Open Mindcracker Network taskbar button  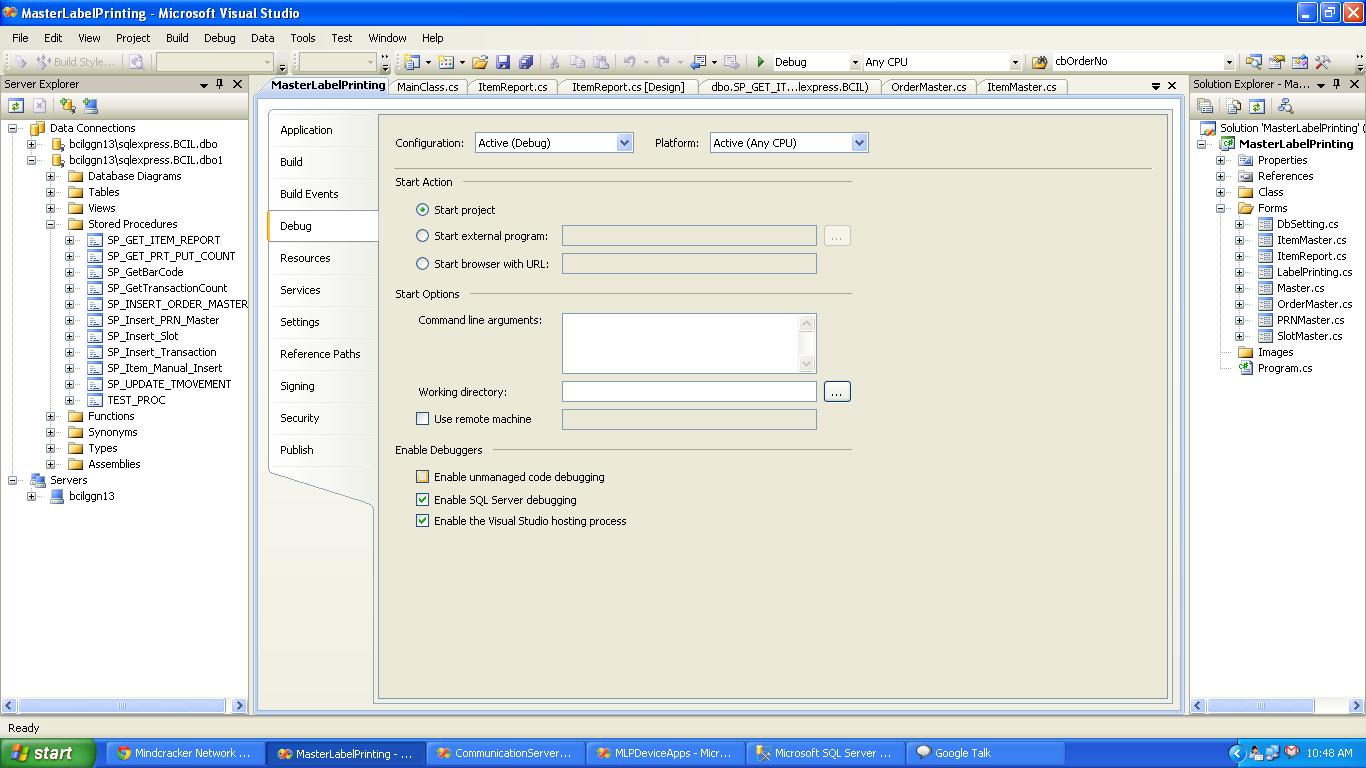[183, 753]
